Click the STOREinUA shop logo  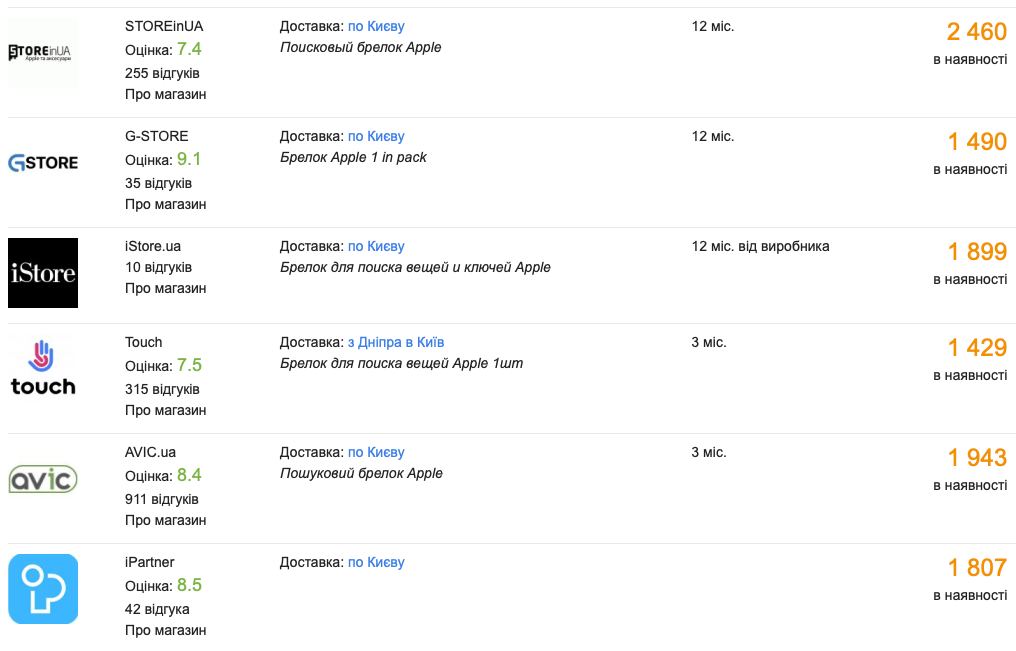pyautogui.click(x=43, y=53)
